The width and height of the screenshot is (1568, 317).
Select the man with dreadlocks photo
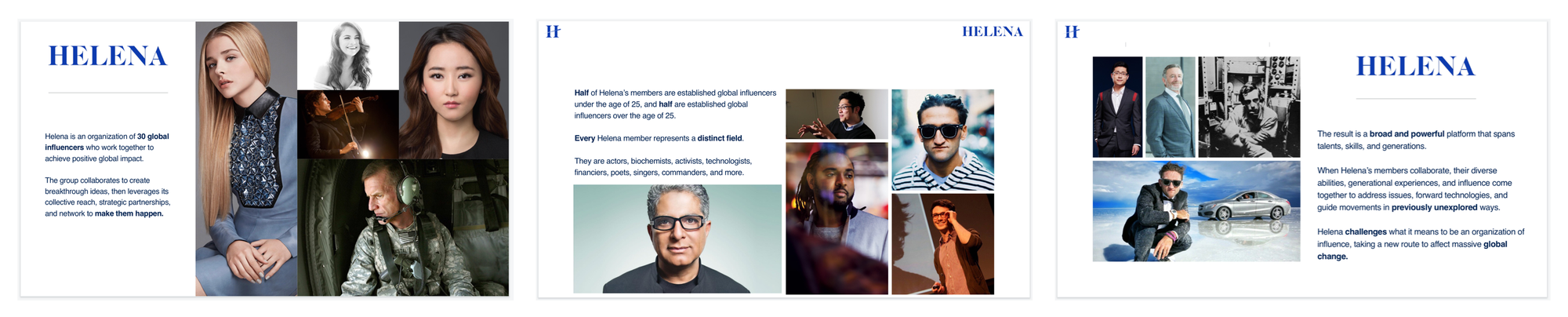tap(837, 218)
